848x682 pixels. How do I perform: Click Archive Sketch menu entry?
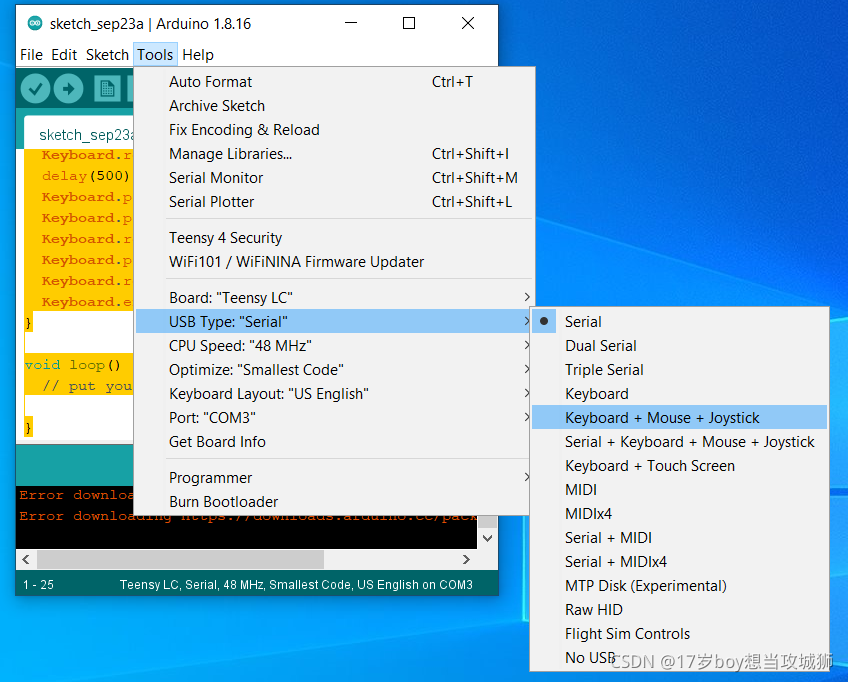(333, 106)
